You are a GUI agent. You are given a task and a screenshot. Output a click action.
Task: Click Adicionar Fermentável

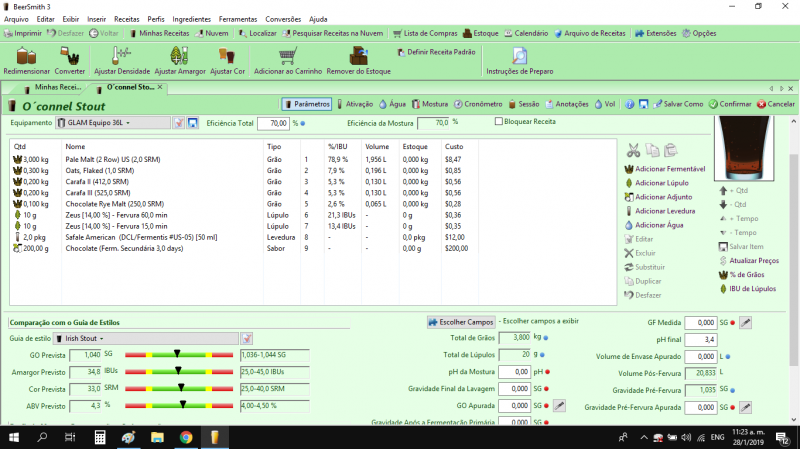[665, 169]
